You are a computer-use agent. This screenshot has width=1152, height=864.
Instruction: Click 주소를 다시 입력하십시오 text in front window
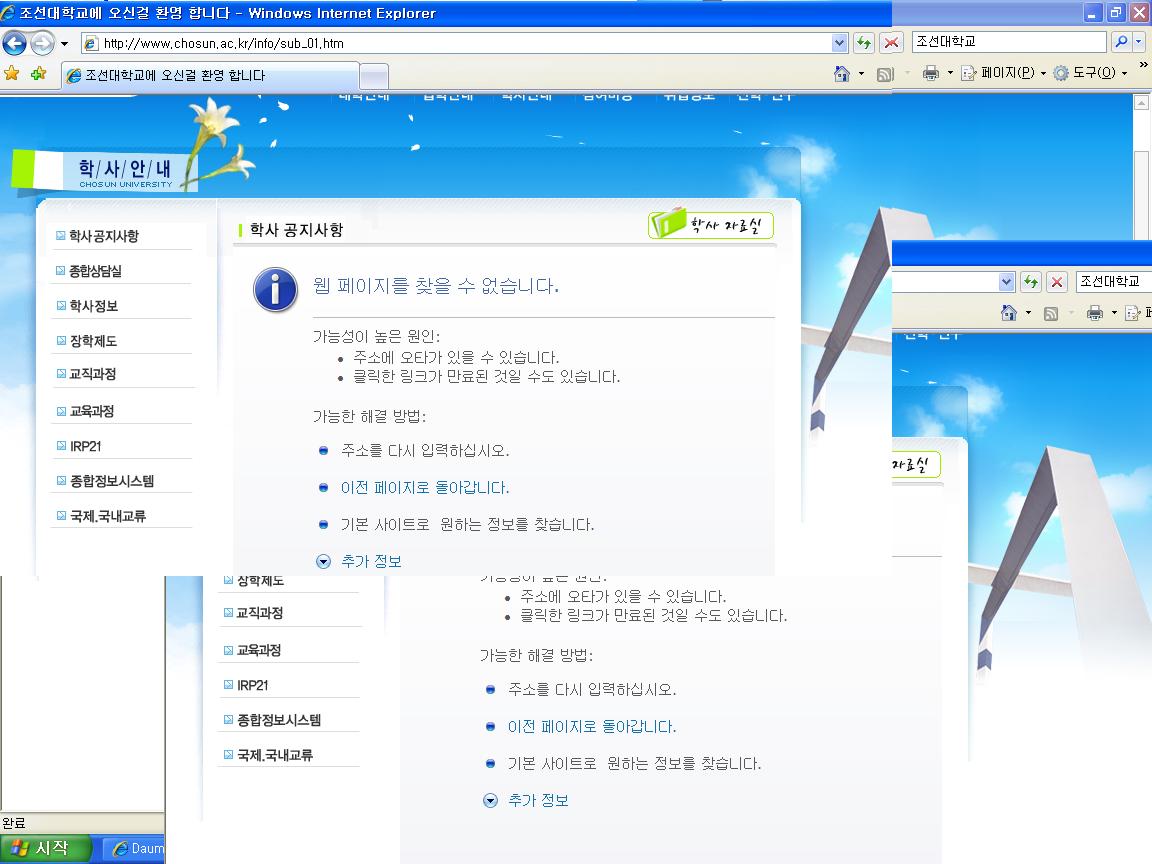(425, 450)
